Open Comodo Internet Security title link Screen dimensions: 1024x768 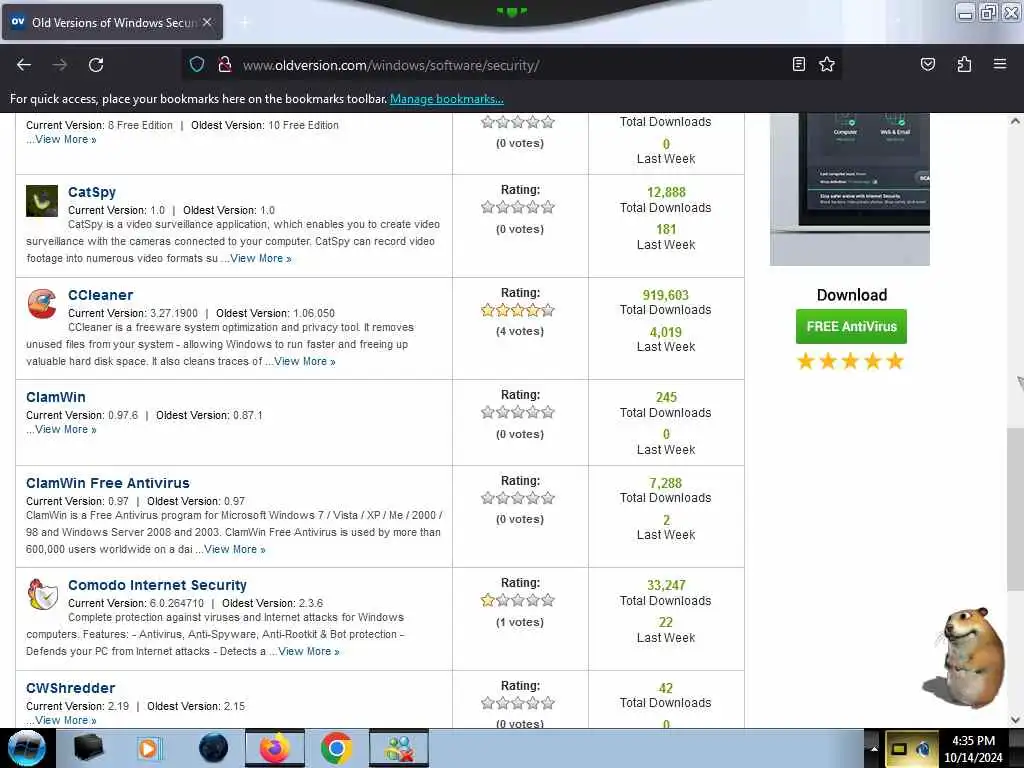pos(157,585)
